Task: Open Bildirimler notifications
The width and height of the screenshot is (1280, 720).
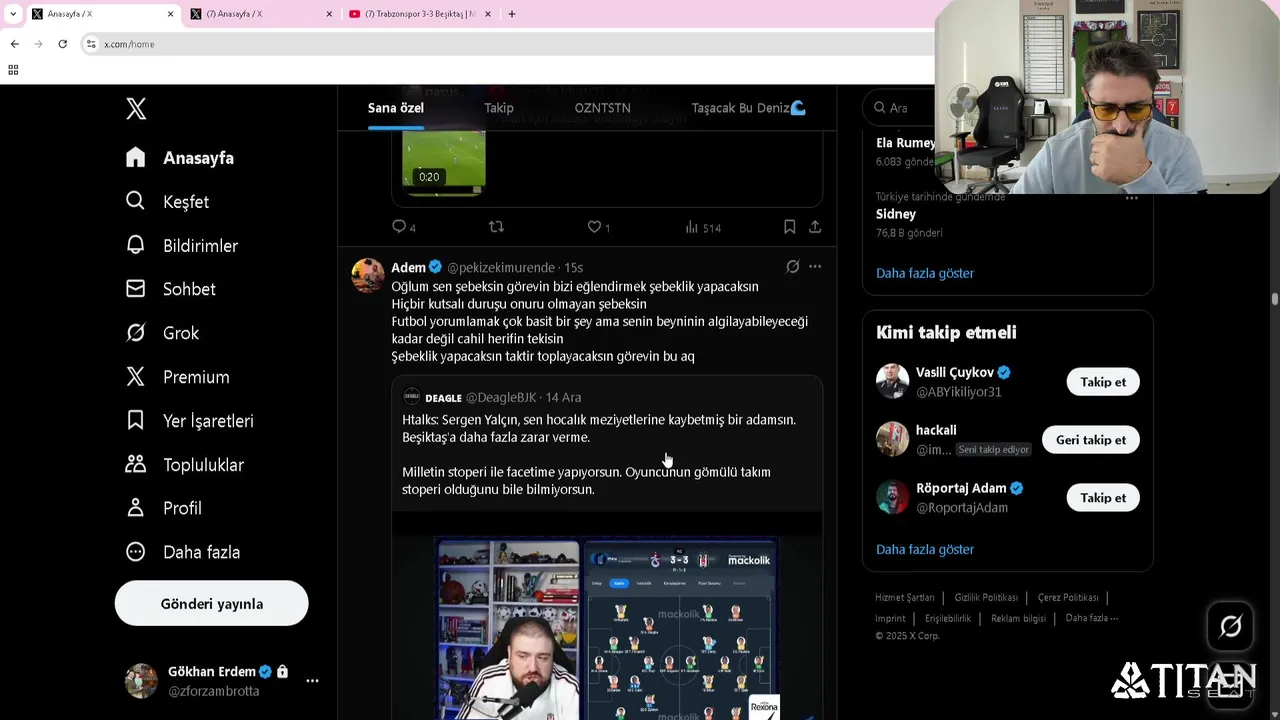Action: (181, 246)
